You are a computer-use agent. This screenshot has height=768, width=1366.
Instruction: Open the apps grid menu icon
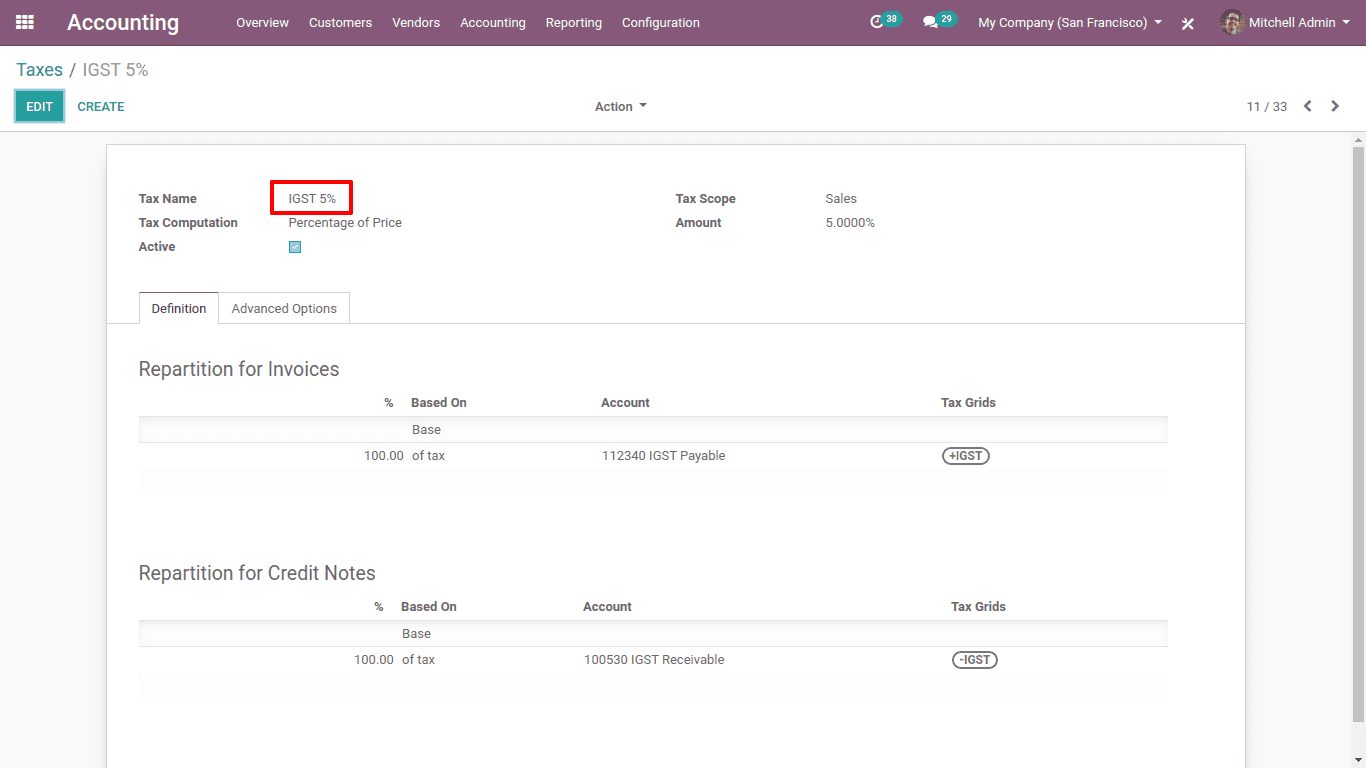click(25, 22)
